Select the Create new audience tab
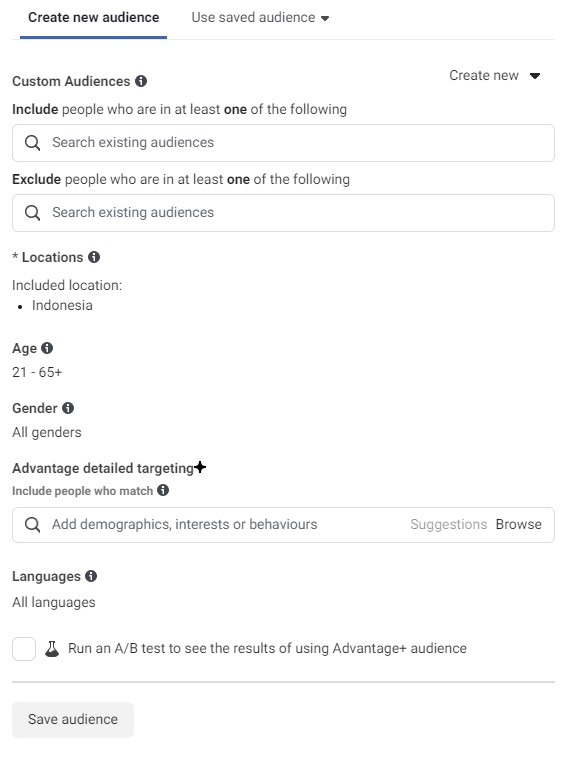This screenshot has height=757, width=564. pyautogui.click(x=94, y=17)
